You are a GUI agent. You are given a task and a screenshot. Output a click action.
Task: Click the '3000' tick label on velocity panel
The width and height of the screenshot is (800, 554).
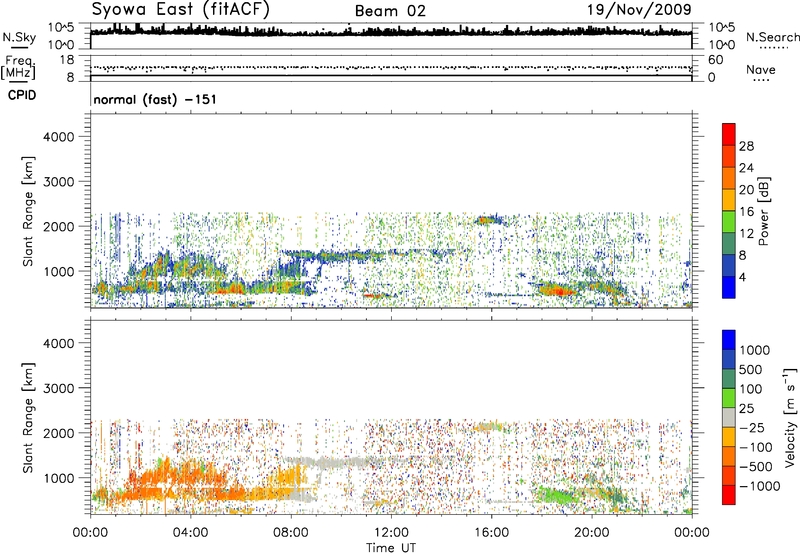click(x=58, y=388)
